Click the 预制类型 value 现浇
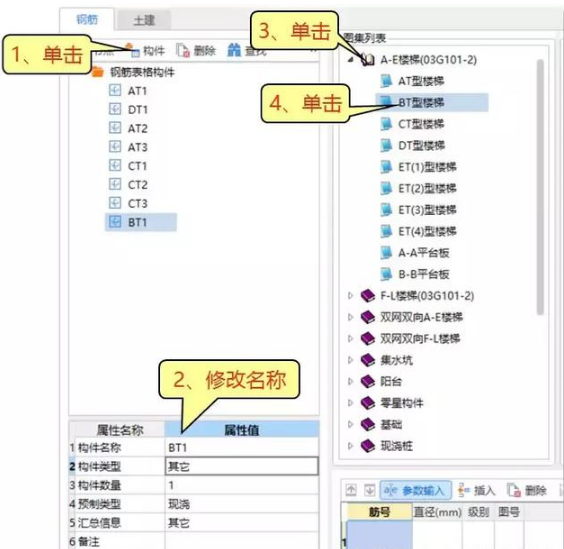 pos(242,504)
